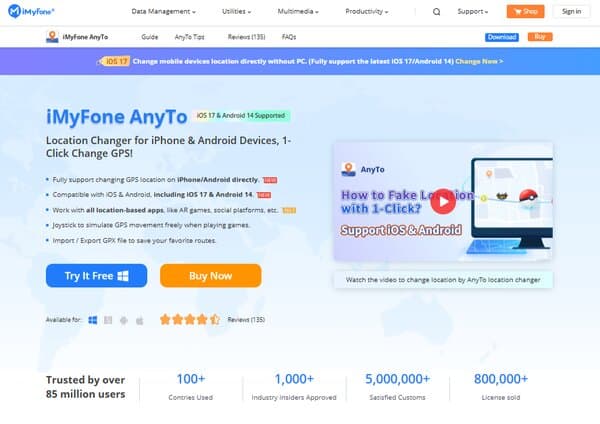Play the How to Fake Location video
This screenshot has height=424, width=600.
[443, 201]
